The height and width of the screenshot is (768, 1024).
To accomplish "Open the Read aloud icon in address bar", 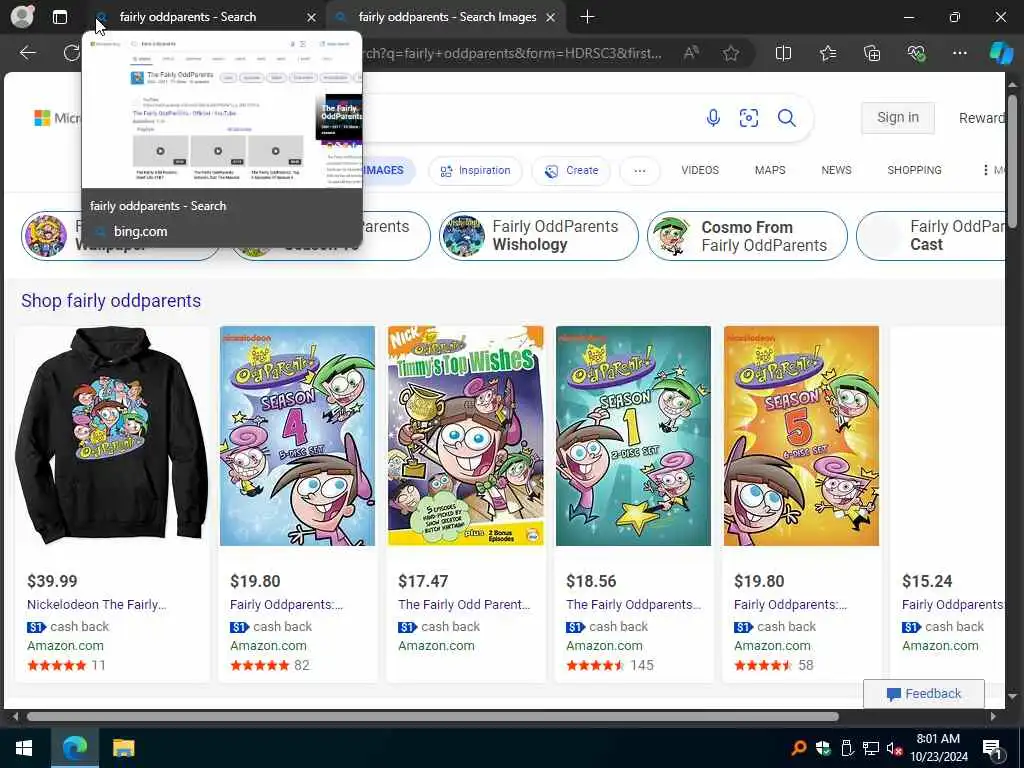I will pyautogui.click(x=691, y=53).
